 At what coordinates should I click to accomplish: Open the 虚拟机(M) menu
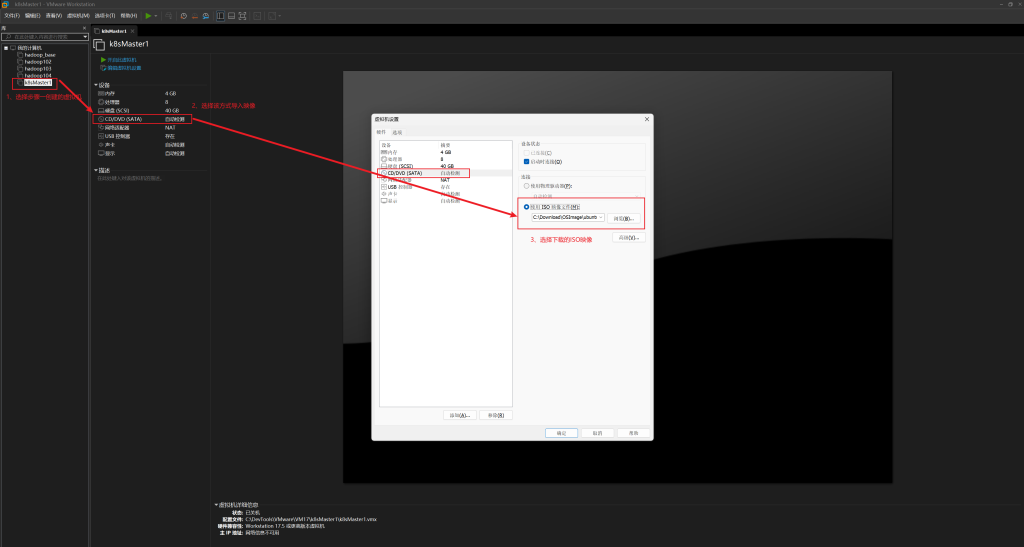coord(77,16)
